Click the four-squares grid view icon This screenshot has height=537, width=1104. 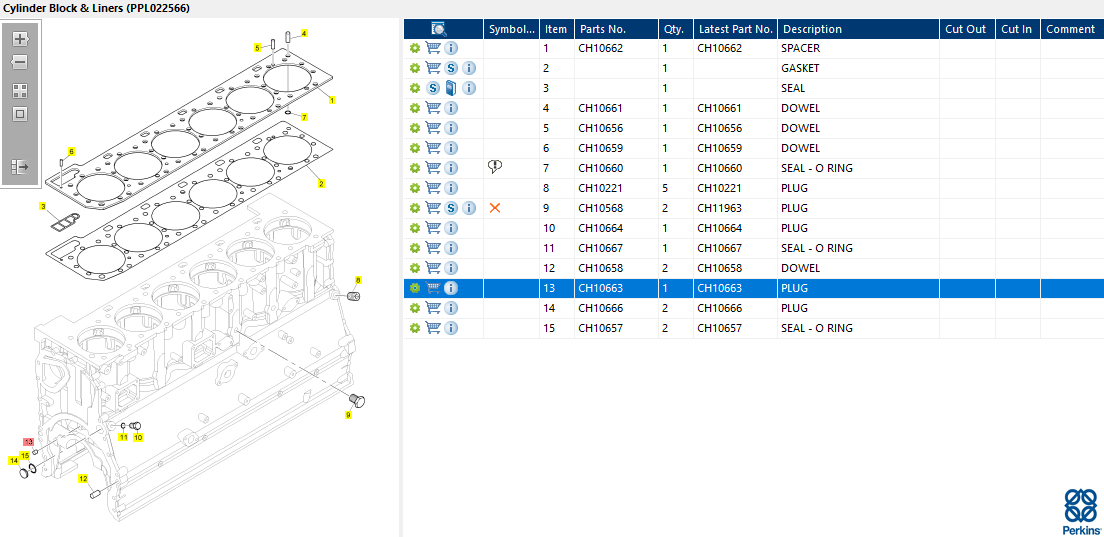(20, 91)
